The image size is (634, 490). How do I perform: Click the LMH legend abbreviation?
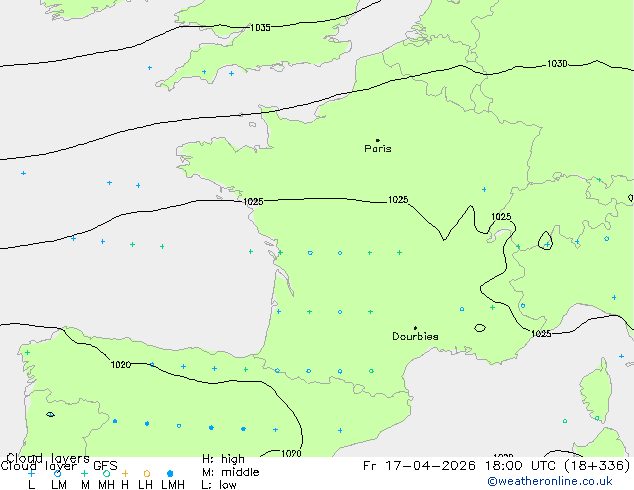pos(173,485)
